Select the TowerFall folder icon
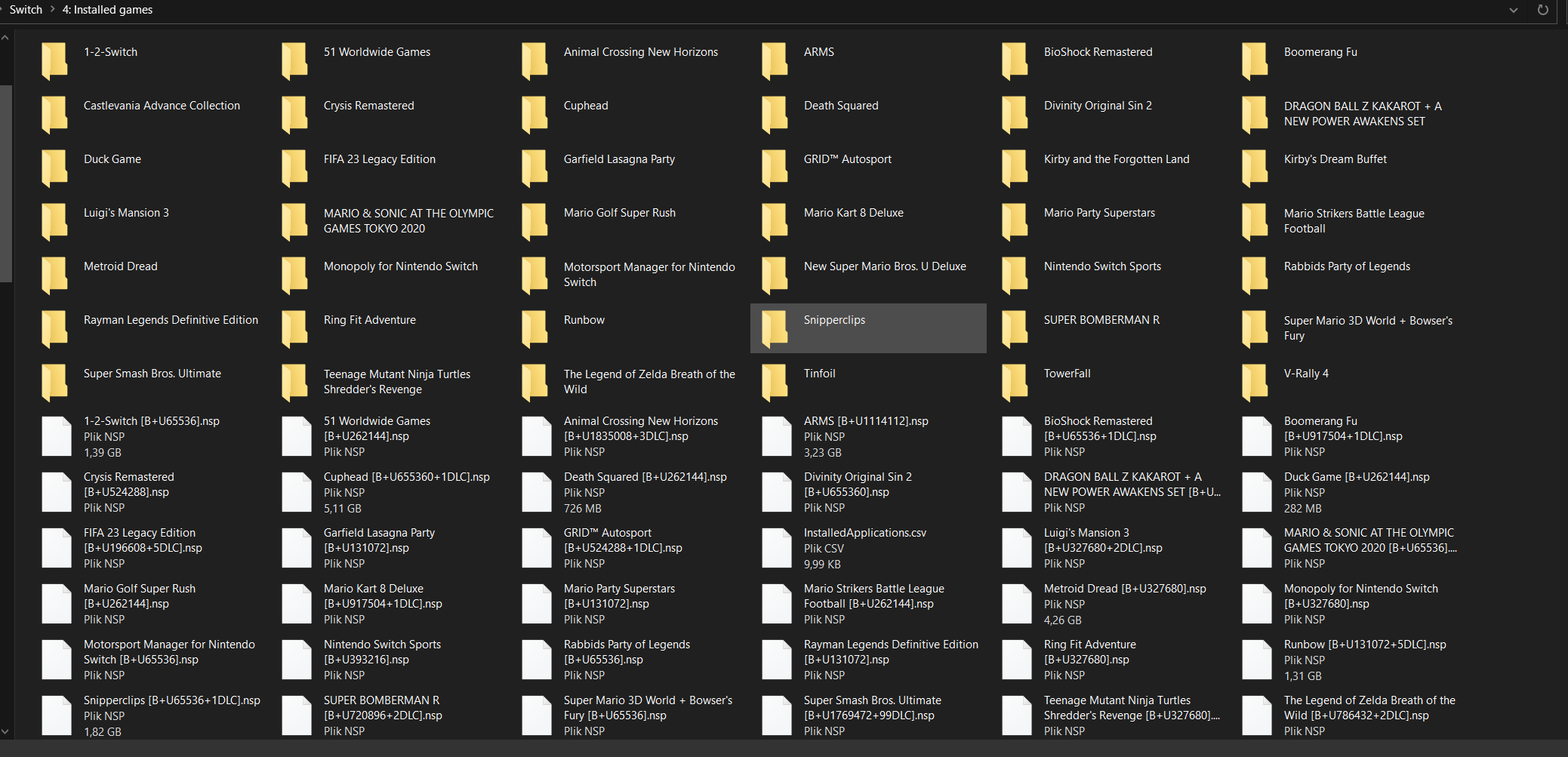1568x757 pixels. coord(1015,383)
